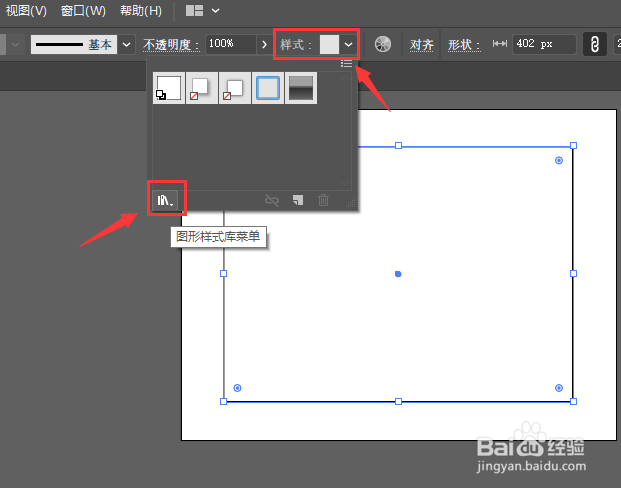The width and height of the screenshot is (621, 488).
Task: Open the 对齐 align options
Action: (421, 45)
